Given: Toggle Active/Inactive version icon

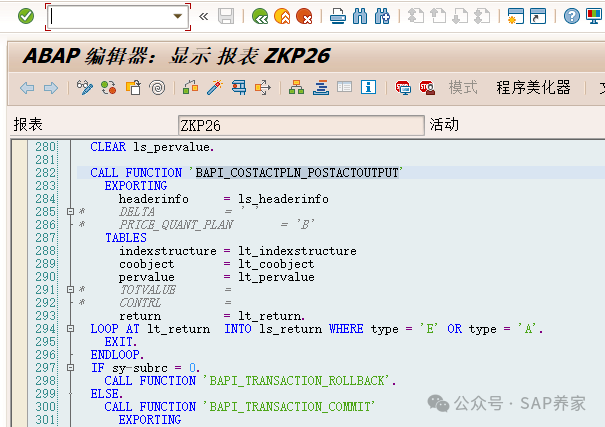Looking at the screenshot, I should [x=109, y=88].
